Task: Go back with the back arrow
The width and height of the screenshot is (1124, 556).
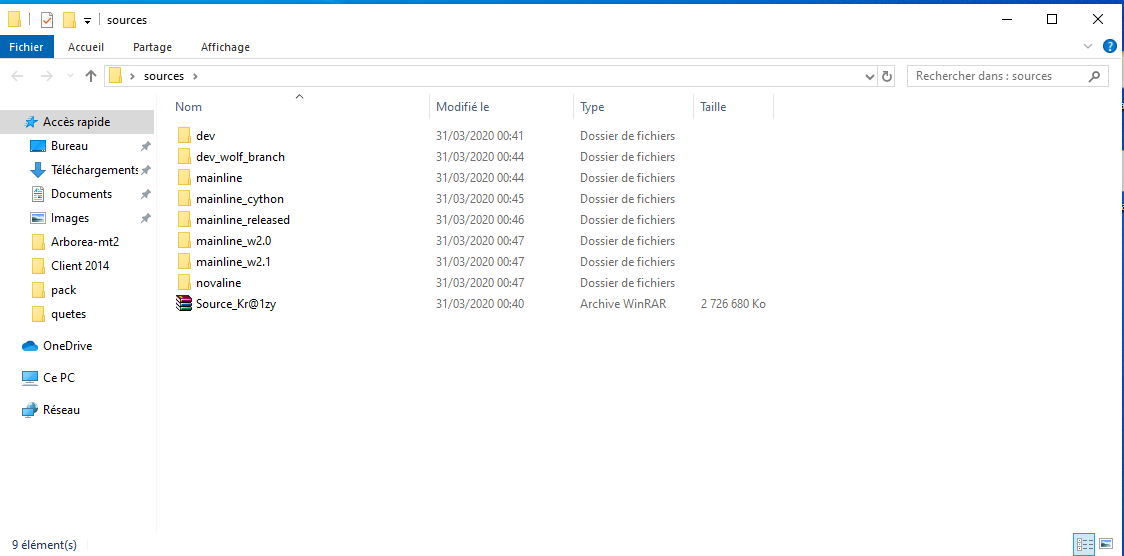Action: click(17, 76)
